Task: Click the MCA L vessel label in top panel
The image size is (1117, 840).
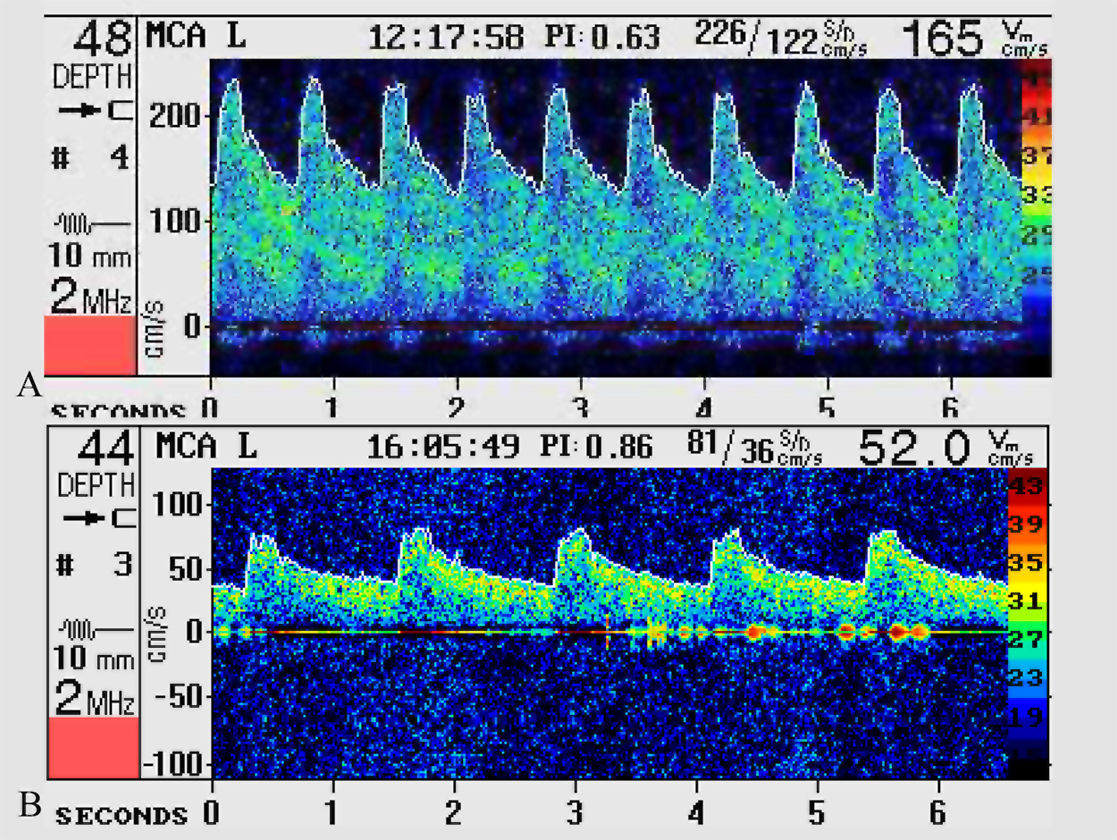Action: coord(196,36)
